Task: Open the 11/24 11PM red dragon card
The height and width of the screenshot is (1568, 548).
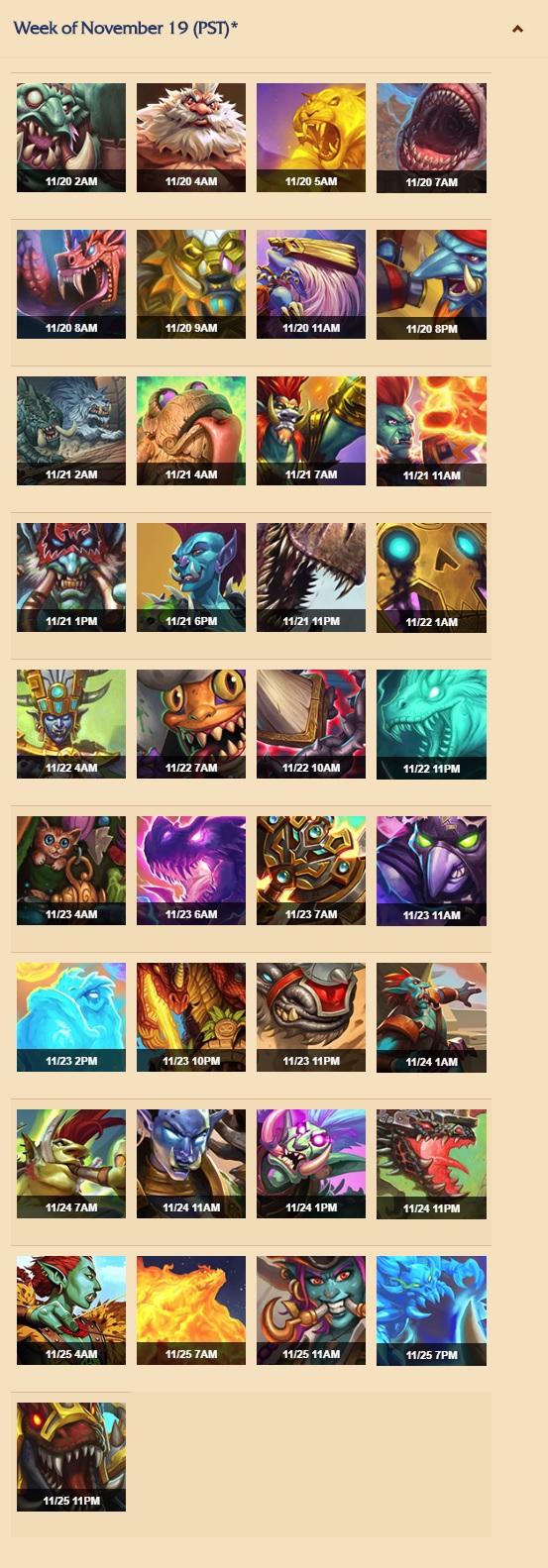Action: pos(431,1164)
